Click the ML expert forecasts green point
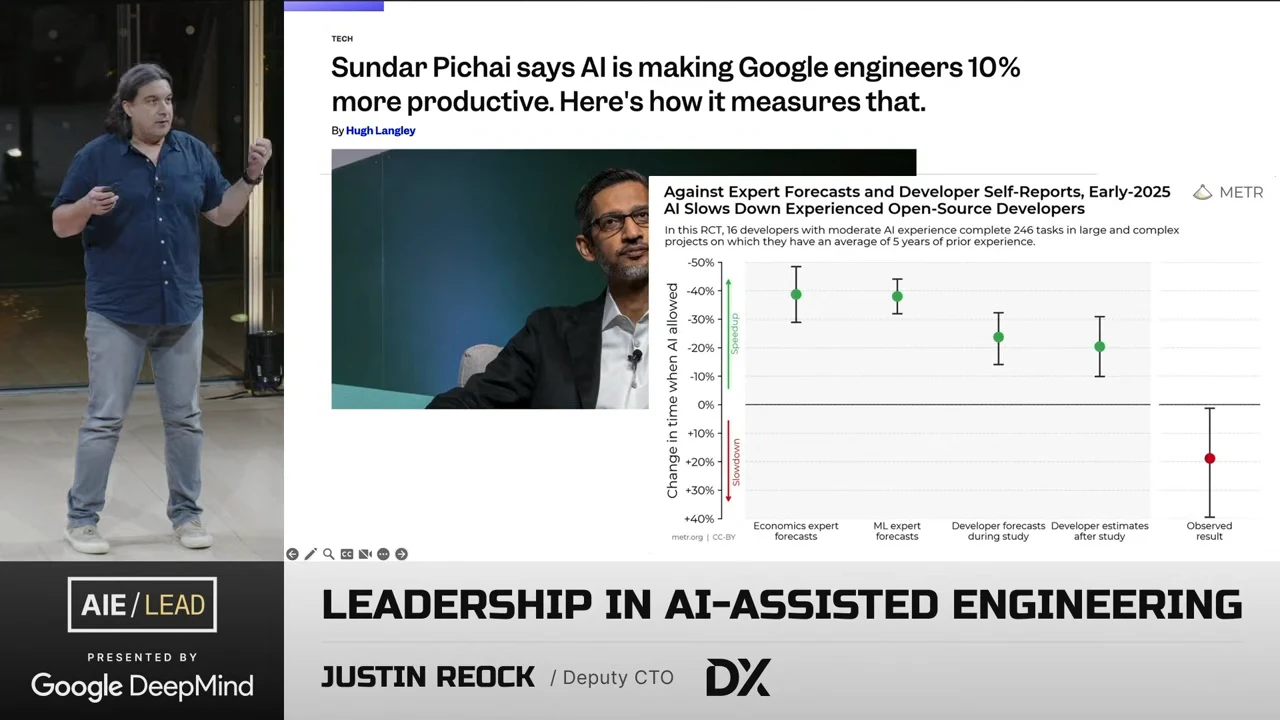Screen dimensions: 1280x720 pyautogui.click(x=897, y=296)
